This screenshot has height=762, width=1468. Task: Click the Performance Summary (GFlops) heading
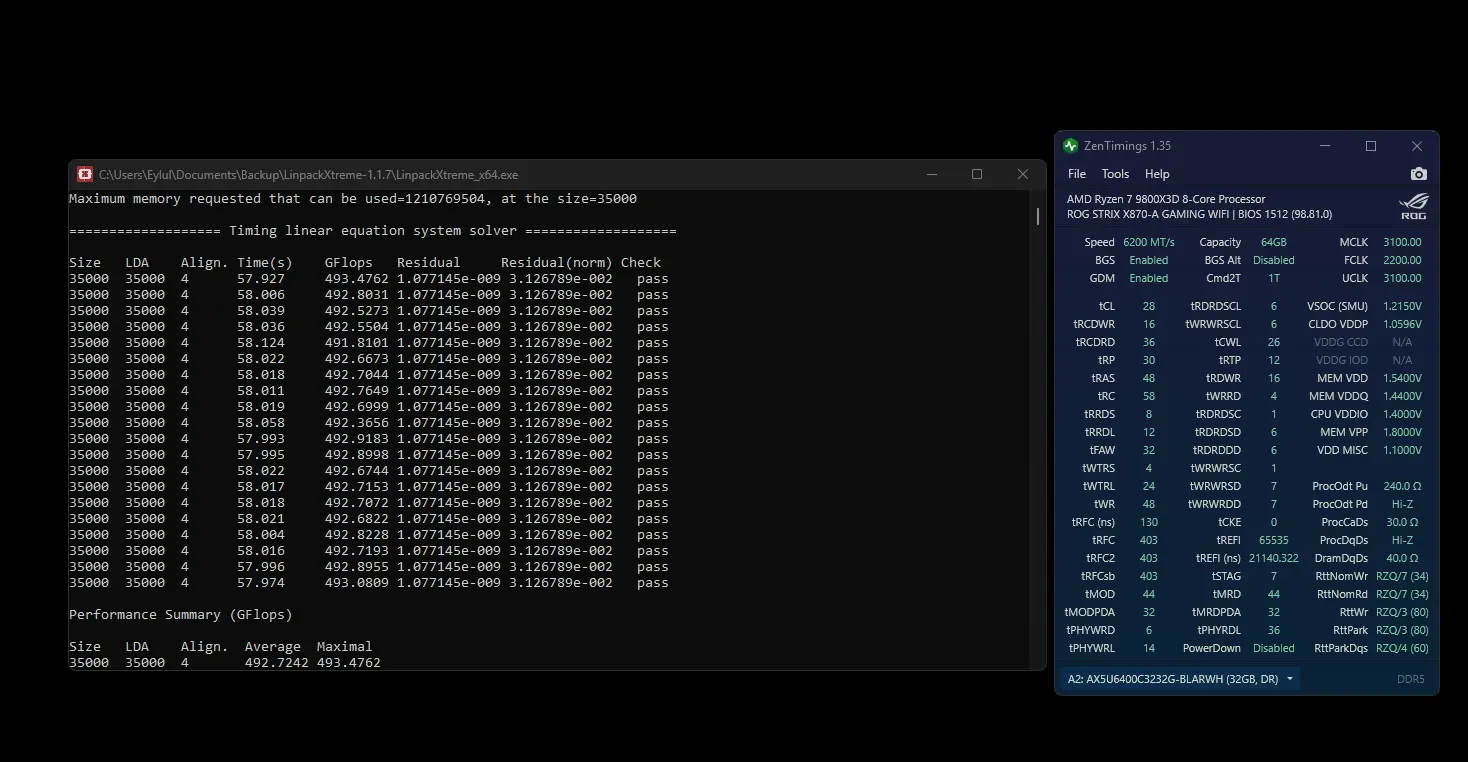(181, 615)
